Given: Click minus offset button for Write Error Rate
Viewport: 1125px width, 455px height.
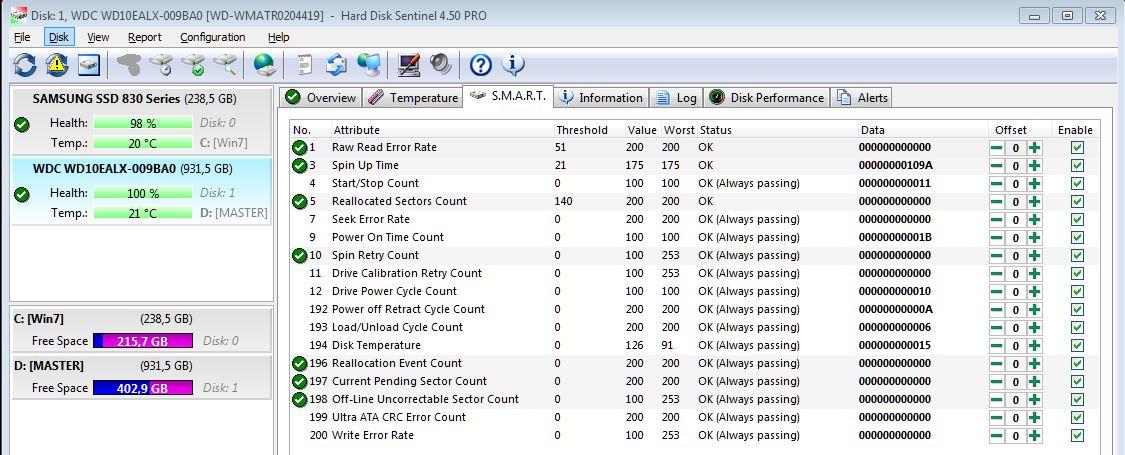Looking at the screenshot, I should (997, 435).
